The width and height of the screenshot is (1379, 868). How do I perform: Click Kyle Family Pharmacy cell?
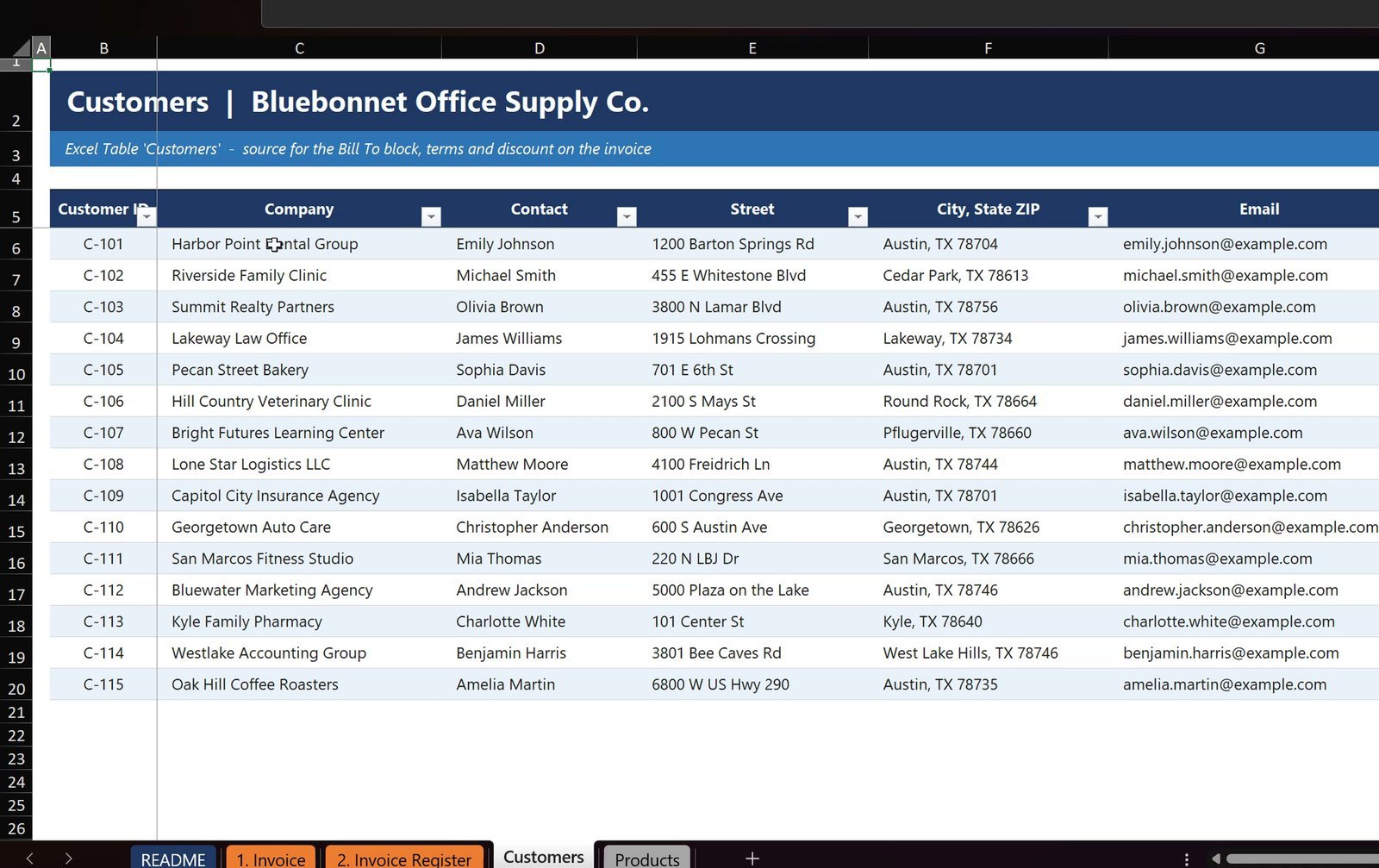click(x=299, y=621)
